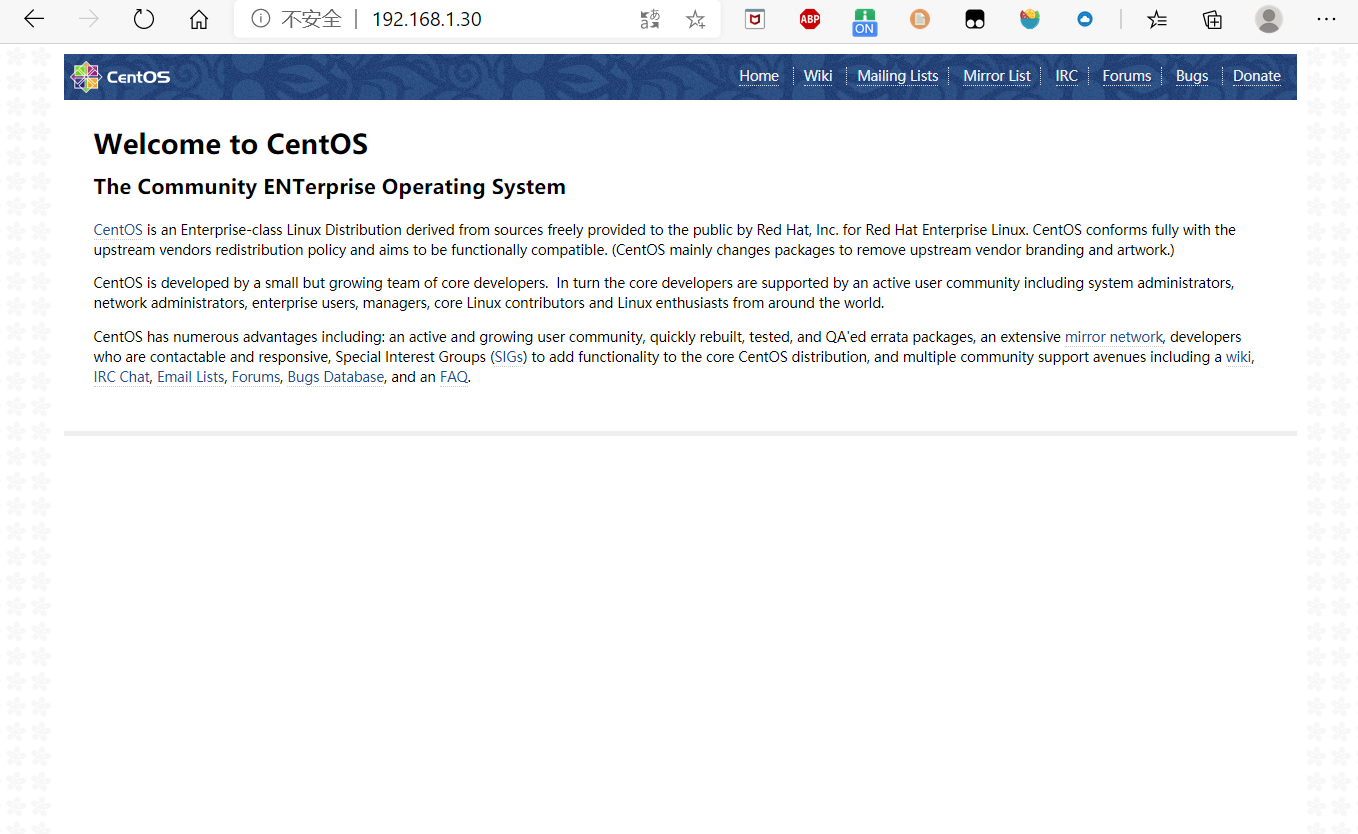This screenshot has height=834, width=1358.
Task: Click the Community ENTerprise Operating System subheading
Action: point(330,187)
